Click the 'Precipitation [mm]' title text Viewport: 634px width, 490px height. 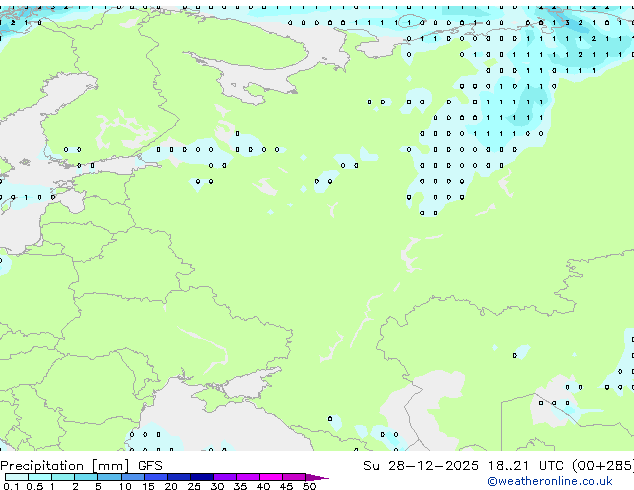click(x=65, y=466)
